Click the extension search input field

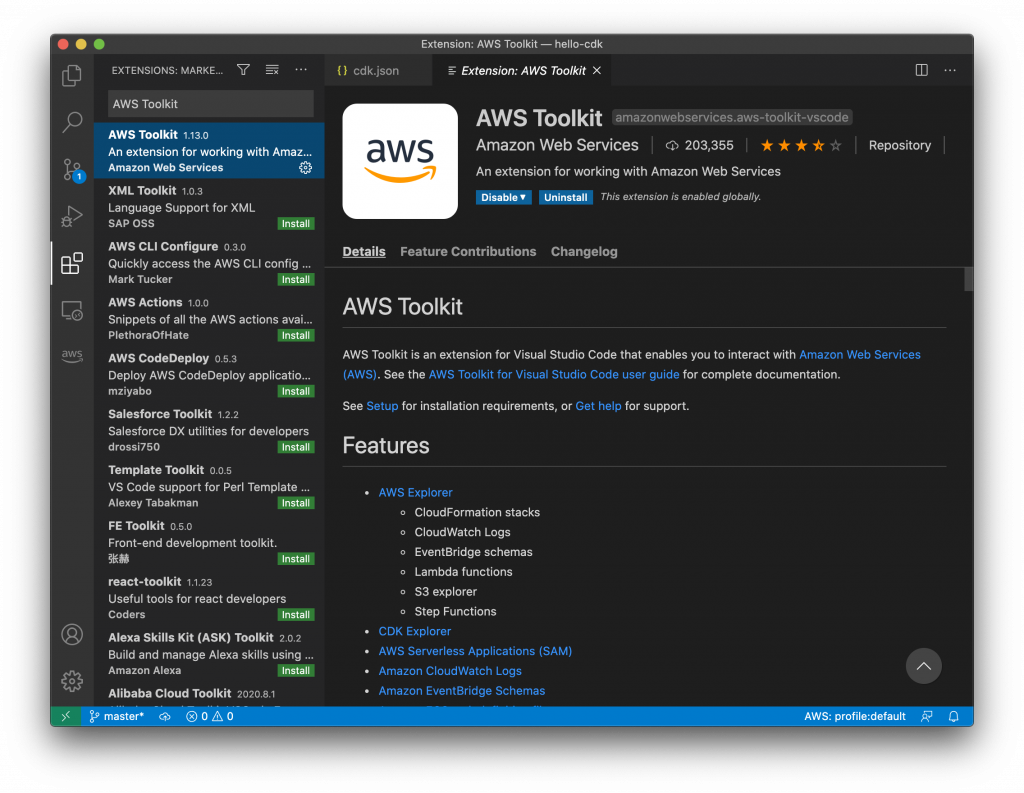tap(210, 104)
